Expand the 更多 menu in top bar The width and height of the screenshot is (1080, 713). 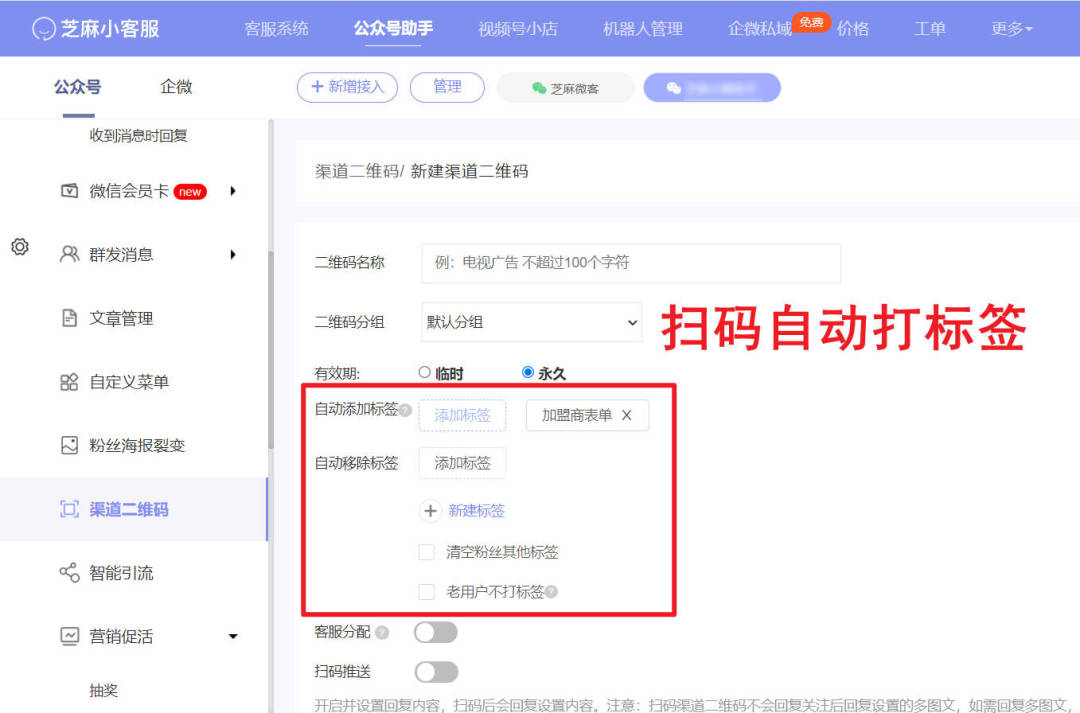click(x=1010, y=29)
